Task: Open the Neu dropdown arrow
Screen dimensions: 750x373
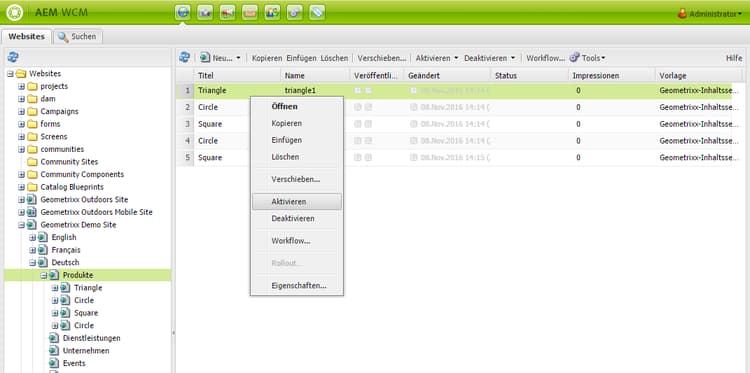Action: click(x=238, y=58)
